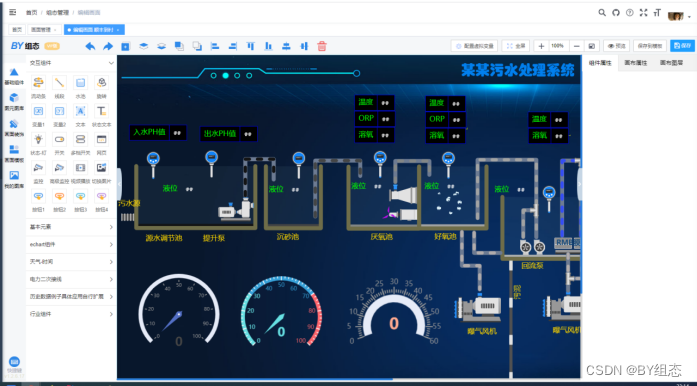Toggle the hamburger menu collapse icon

12,12
